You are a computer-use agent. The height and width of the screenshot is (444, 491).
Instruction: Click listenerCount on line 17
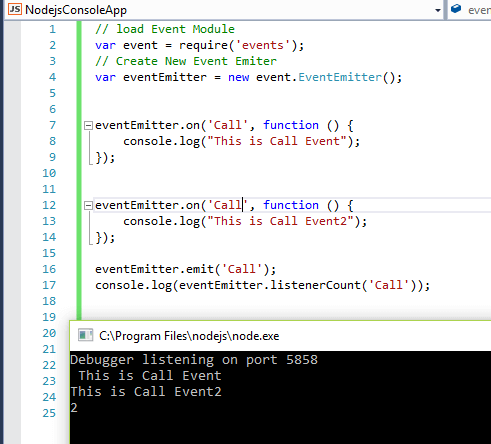[315, 285]
